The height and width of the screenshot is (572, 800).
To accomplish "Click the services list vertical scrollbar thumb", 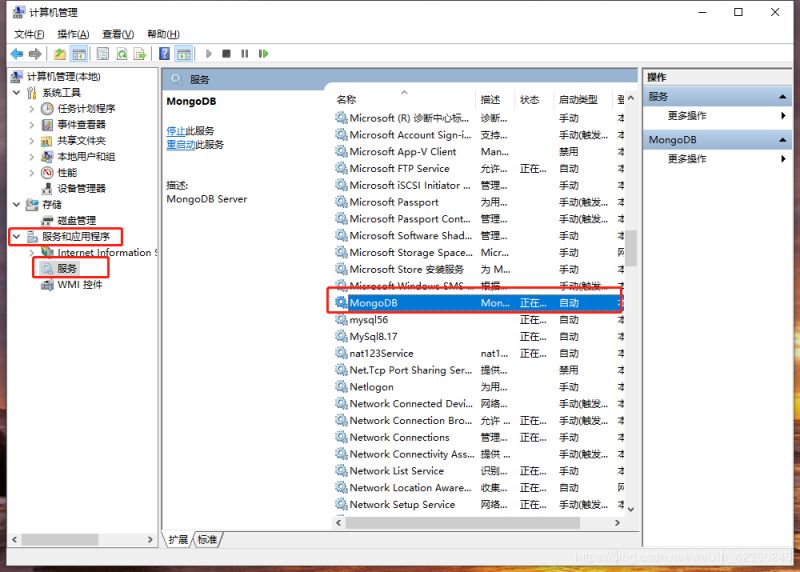I will pyautogui.click(x=631, y=248).
